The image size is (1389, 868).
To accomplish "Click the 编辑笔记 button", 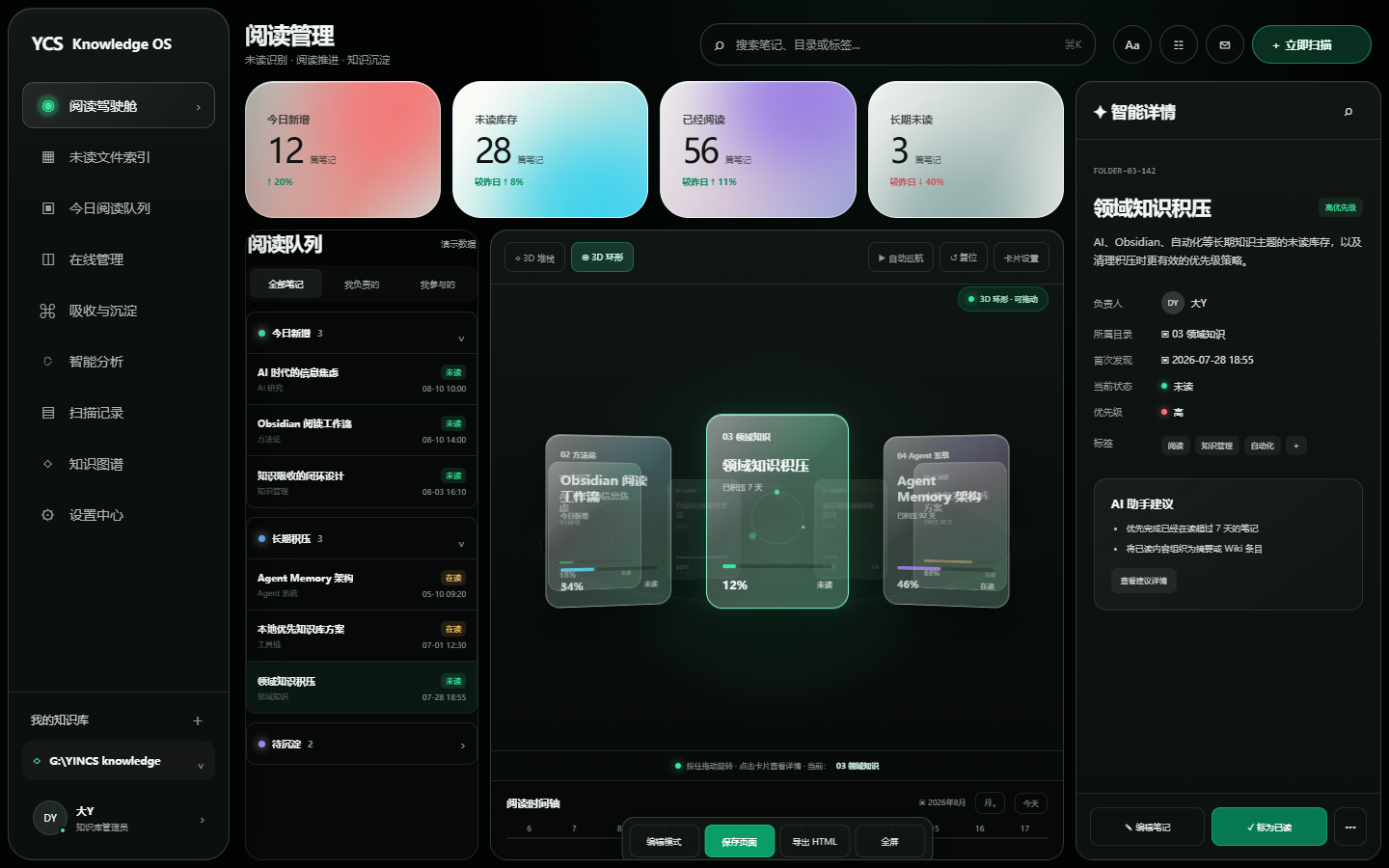I will (x=1147, y=827).
